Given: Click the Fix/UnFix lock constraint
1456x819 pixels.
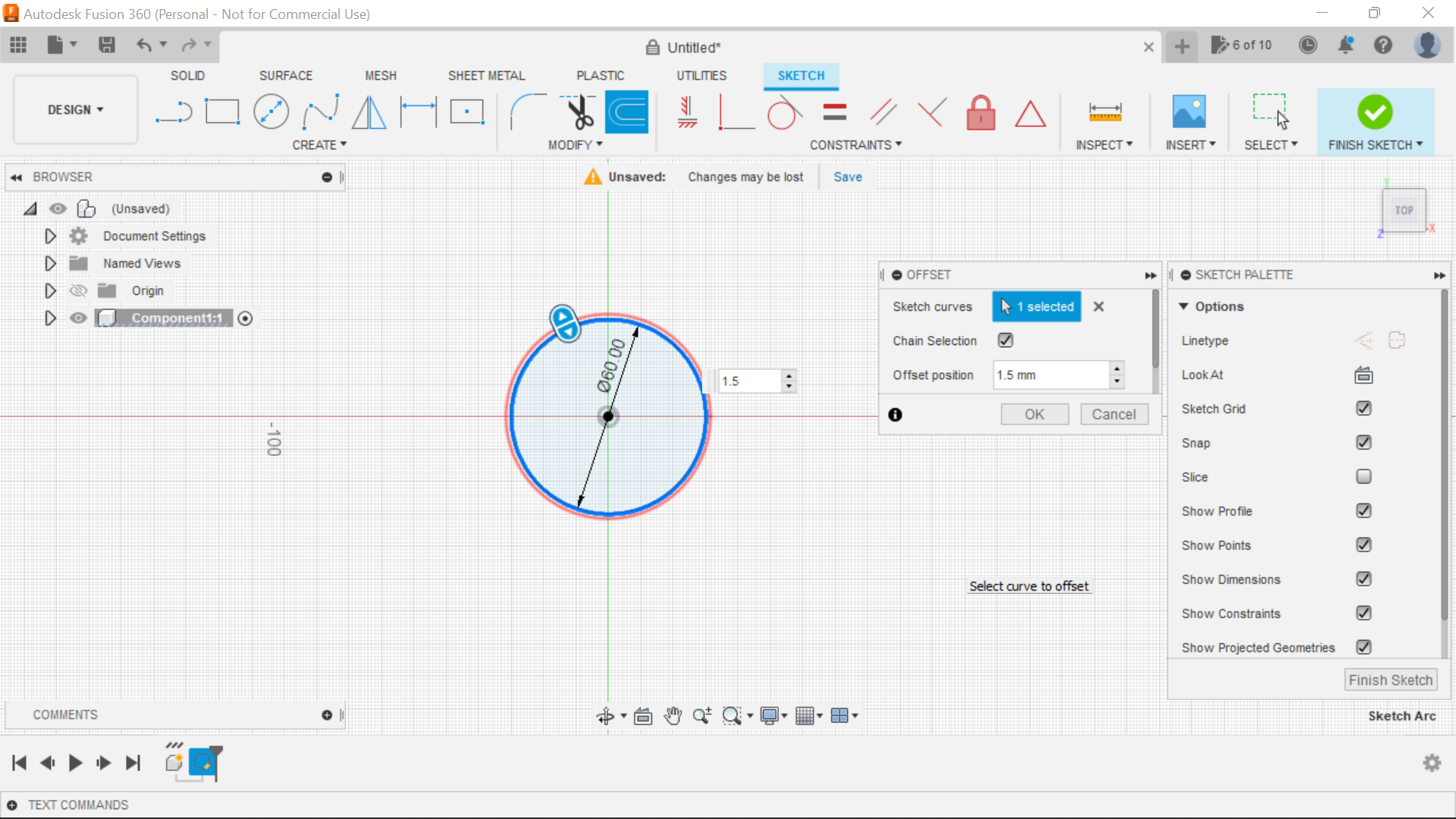Looking at the screenshot, I should [x=981, y=111].
